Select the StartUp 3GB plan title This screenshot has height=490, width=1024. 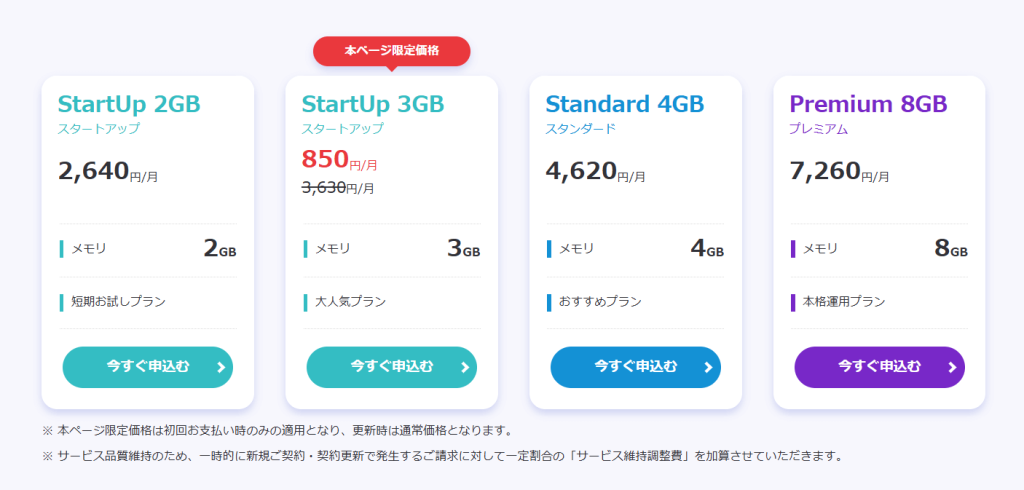tap(373, 104)
